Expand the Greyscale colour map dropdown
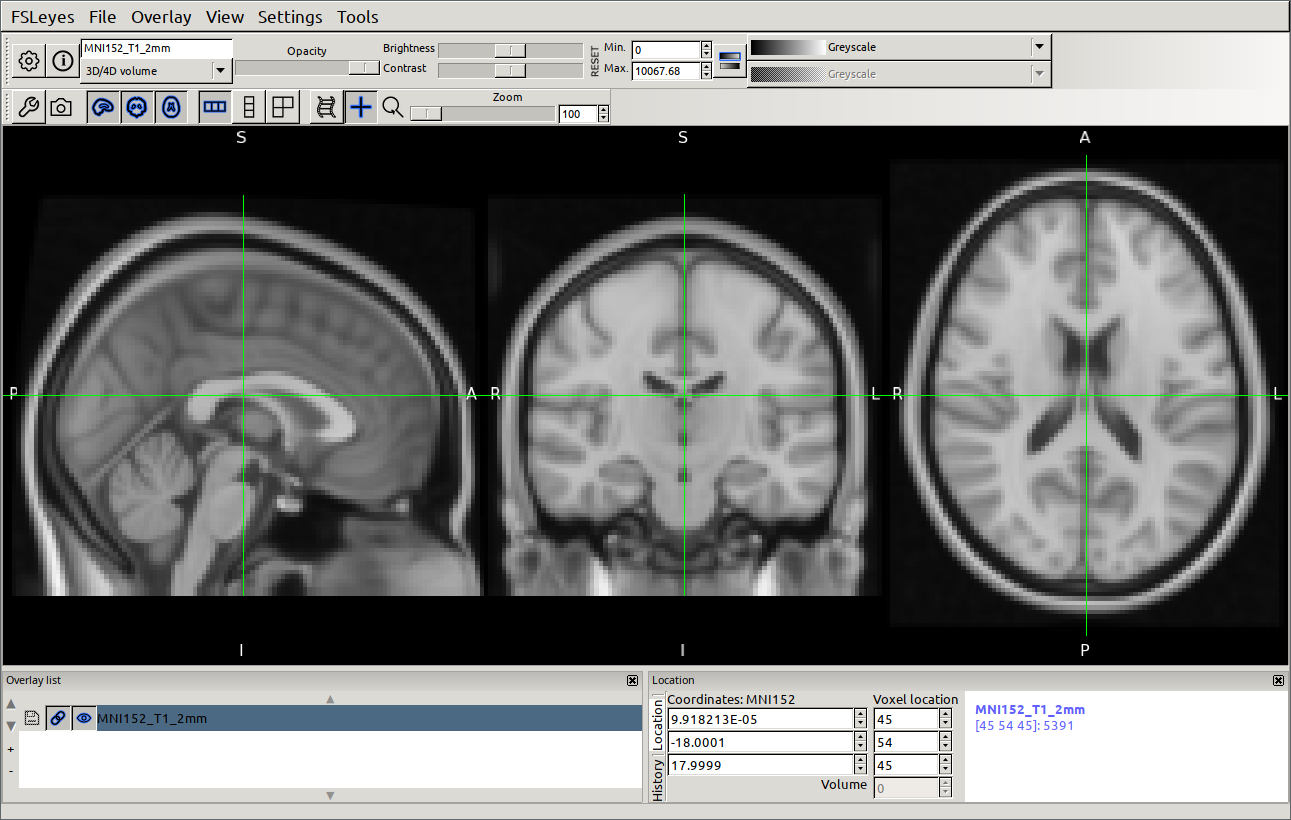The image size is (1291, 820). tap(1039, 47)
